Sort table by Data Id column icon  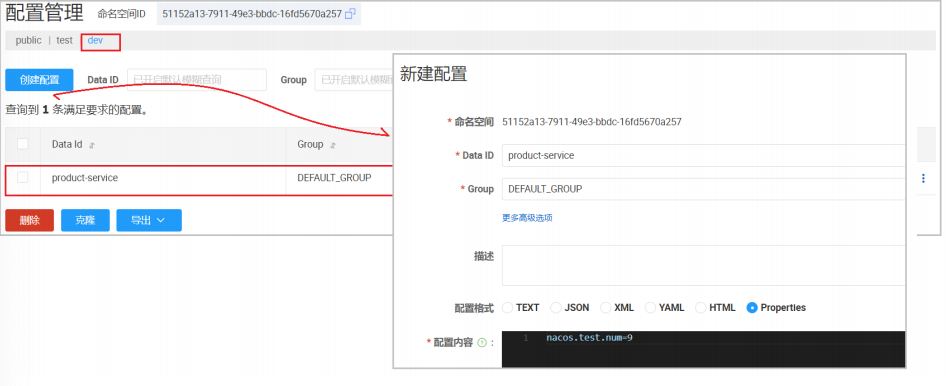(92, 145)
